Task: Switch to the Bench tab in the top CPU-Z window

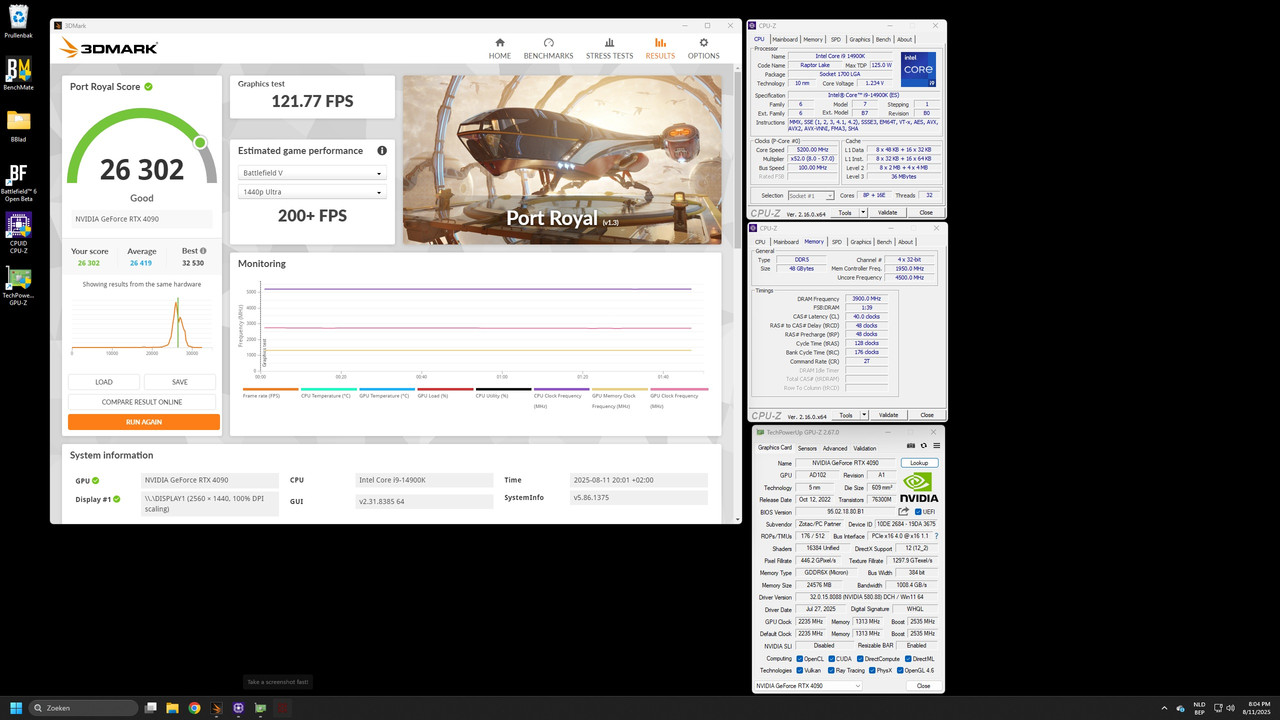Action: [884, 39]
